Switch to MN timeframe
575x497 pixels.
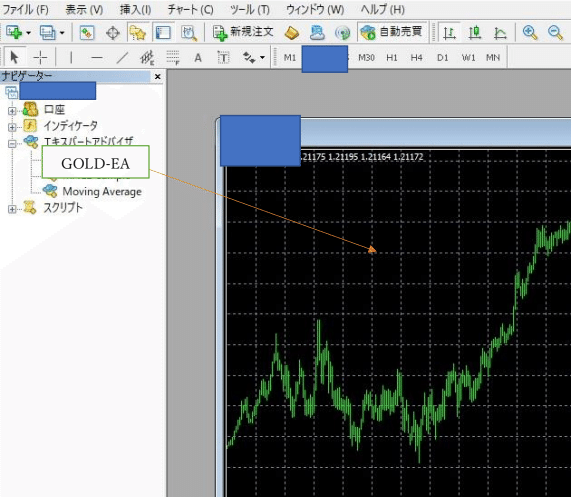493,58
